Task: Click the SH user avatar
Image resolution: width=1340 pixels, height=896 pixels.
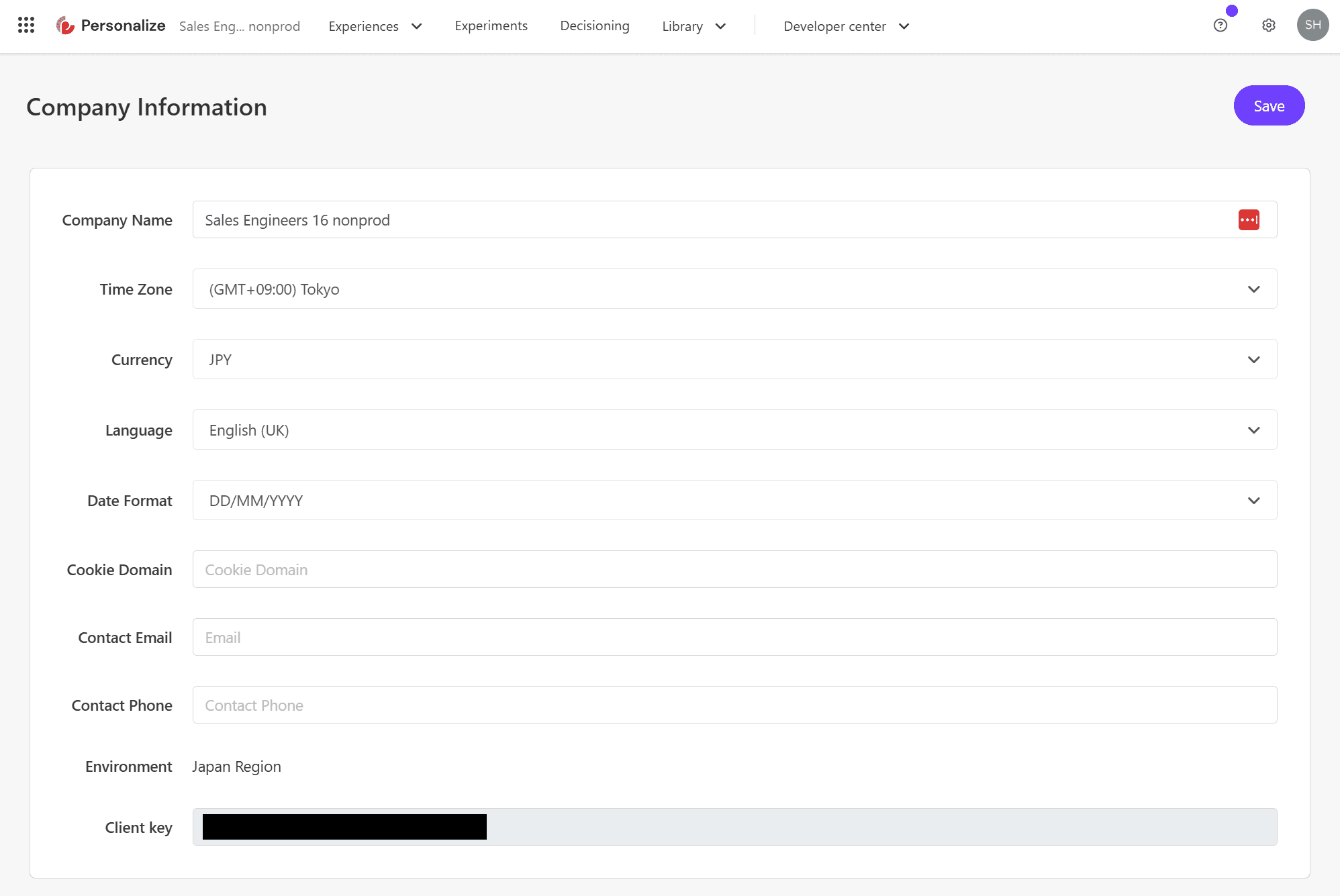Action: click(x=1312, y=26)
